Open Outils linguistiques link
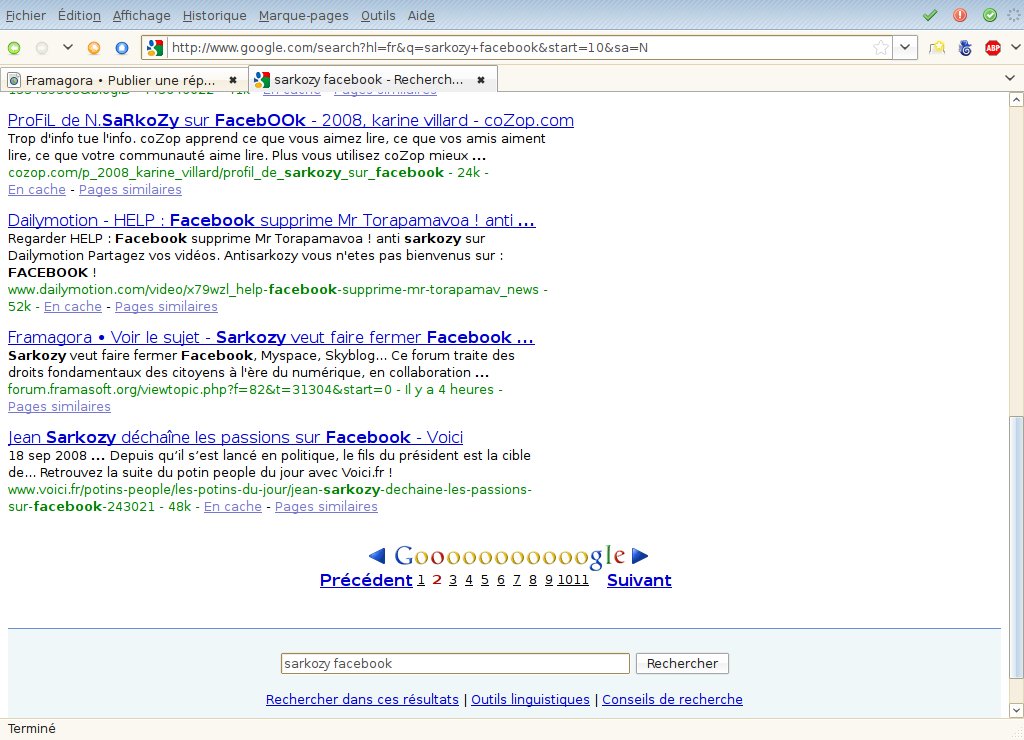This screenshot has width=1024, height=740. (x=530, y=700)
